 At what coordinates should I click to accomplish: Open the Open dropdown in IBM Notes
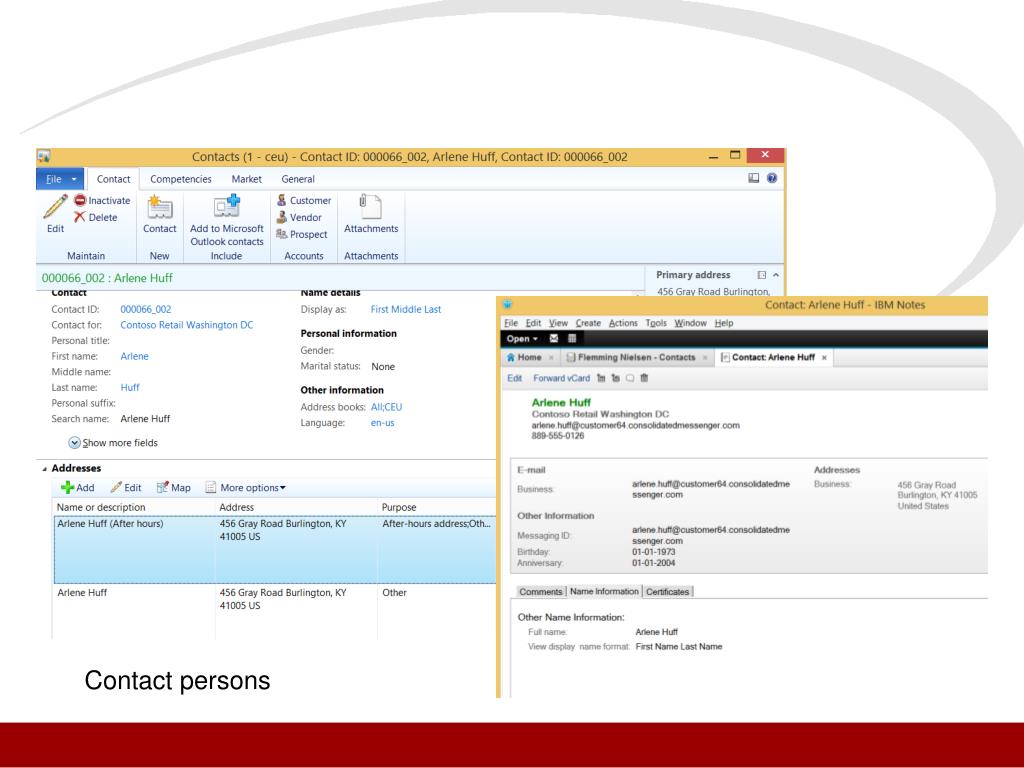tap(522, 338)
